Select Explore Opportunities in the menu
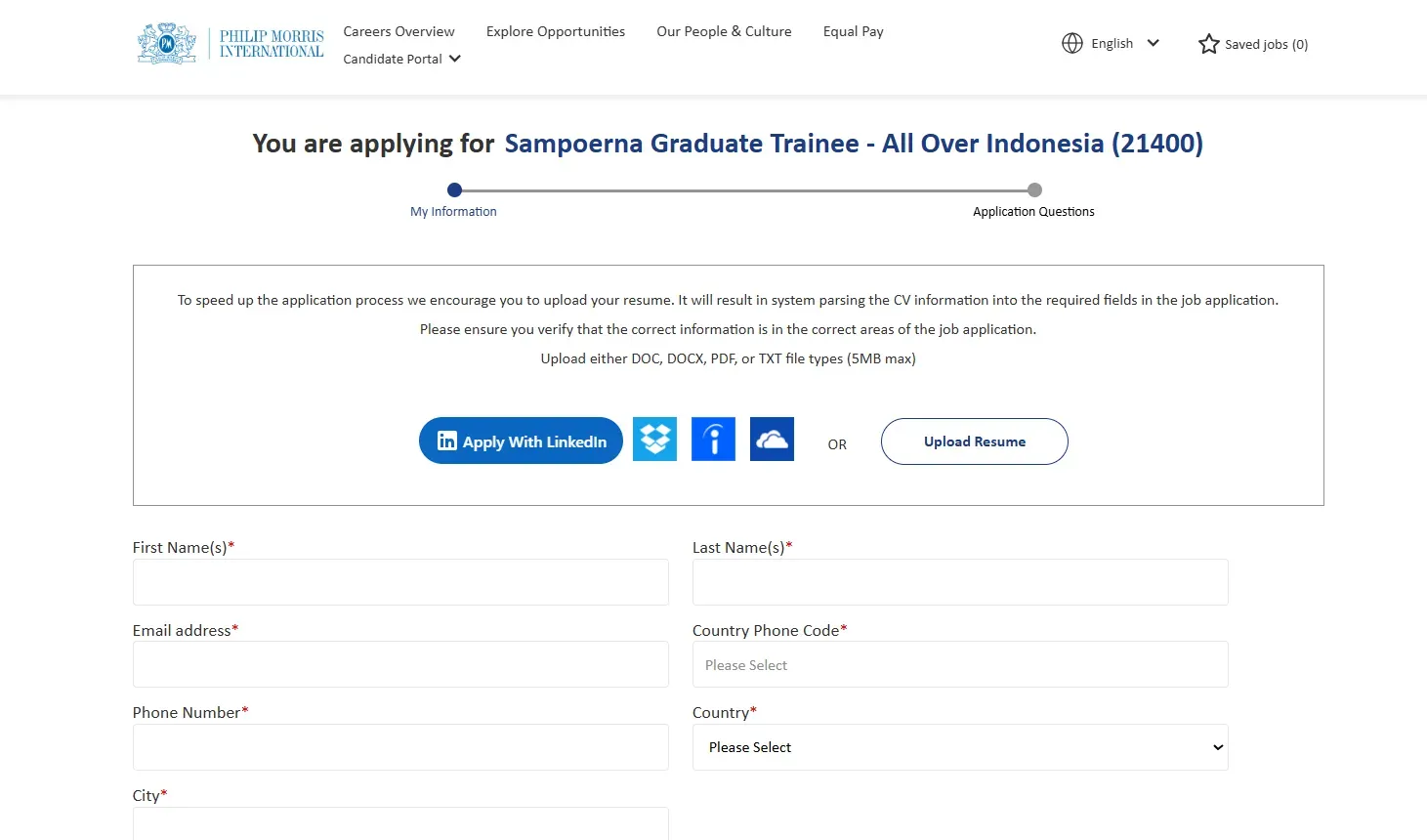1427x840 pixels. click(555, 31)
